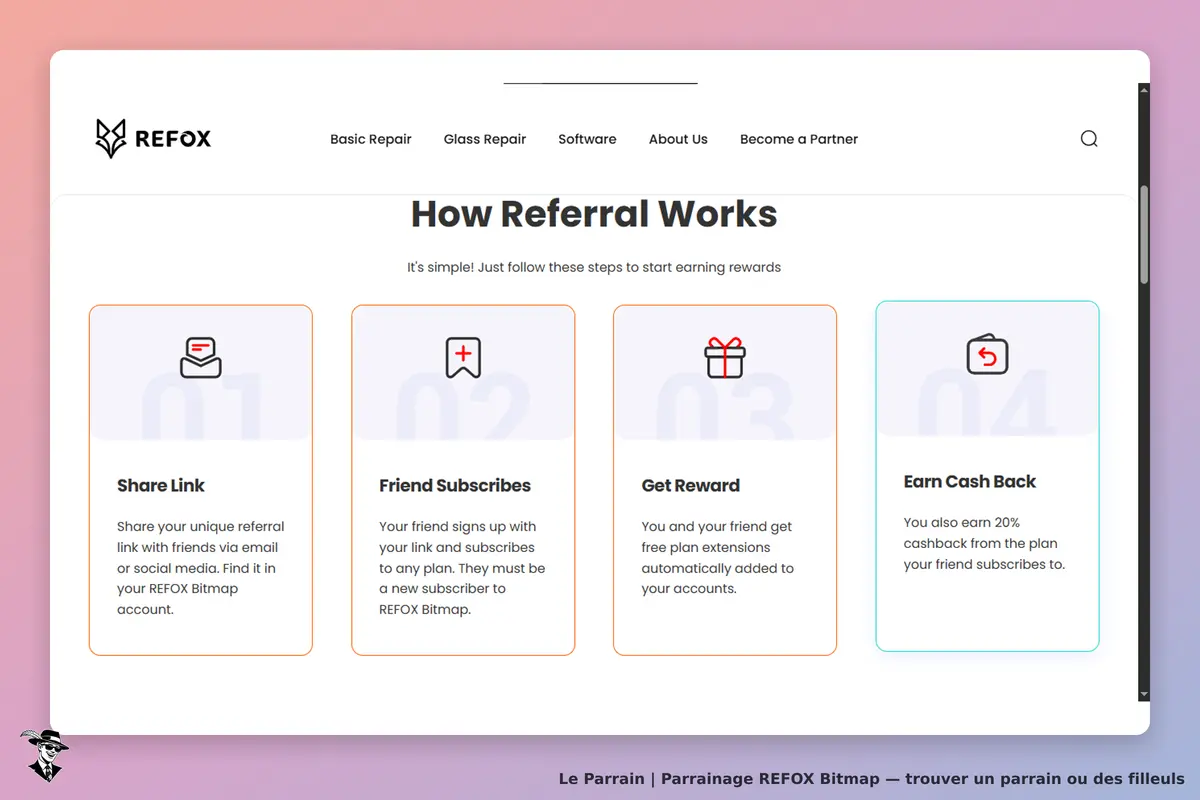Click the Share Link description paragraph
This screenshot has width=1200, height=800.
point(201,568)
